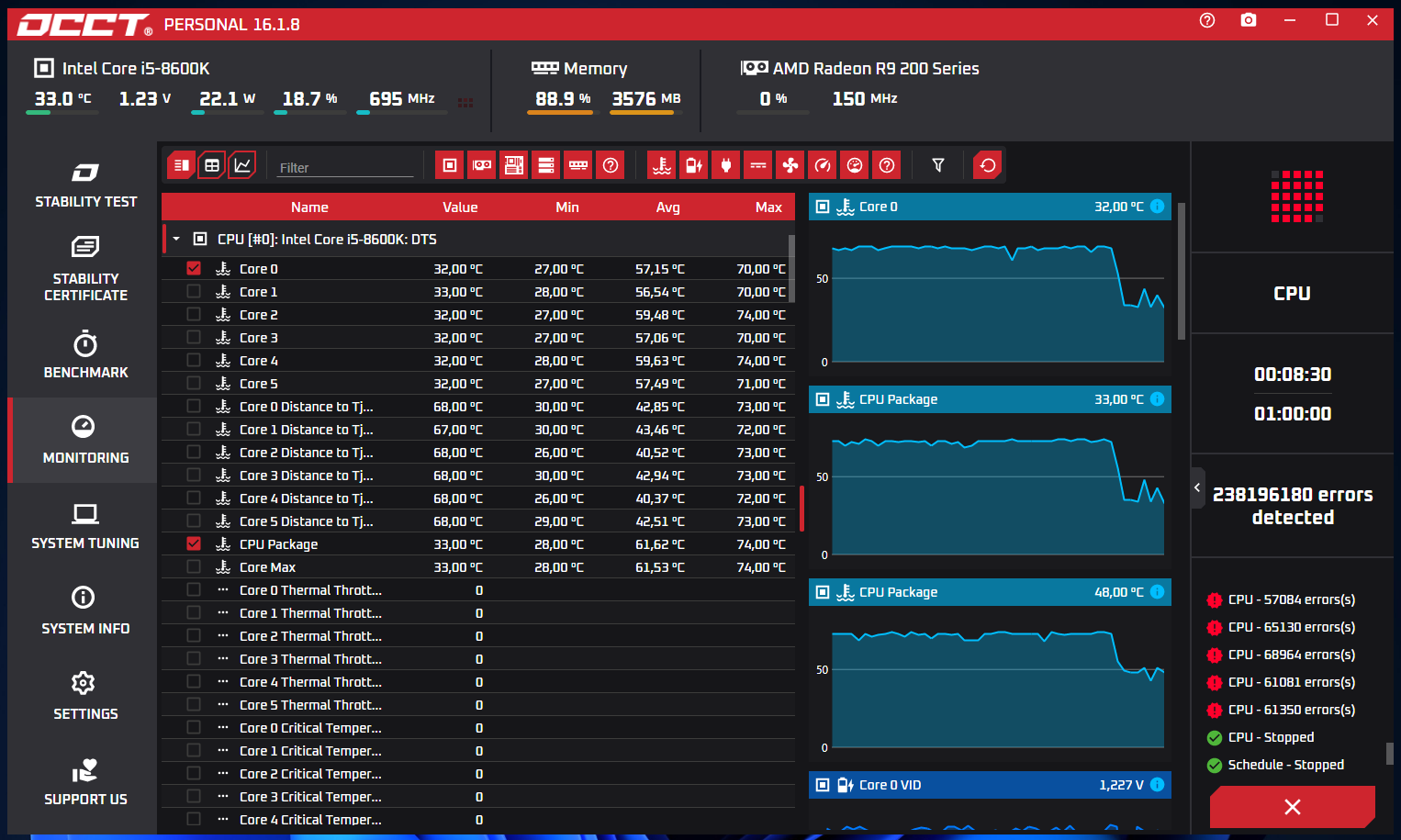Click the GPU hardware filter icon

pyautogui.click(x=482, y=165)
